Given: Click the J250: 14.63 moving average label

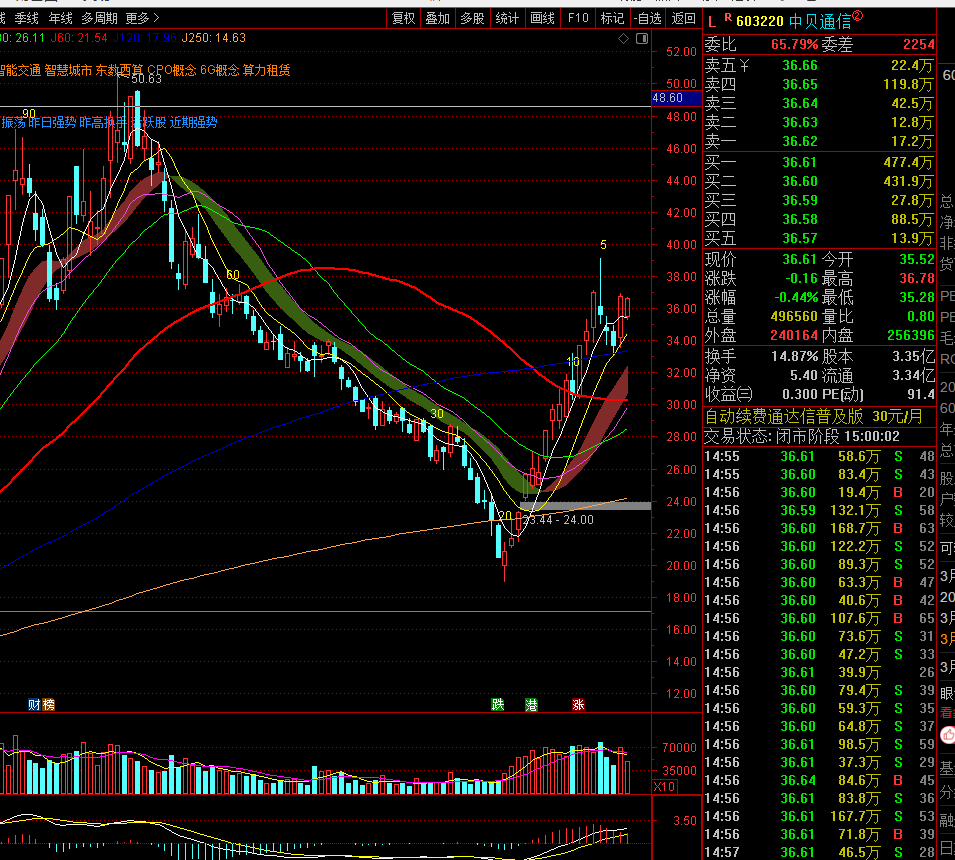Looking at the screenshot, I should tap(214, 38).
